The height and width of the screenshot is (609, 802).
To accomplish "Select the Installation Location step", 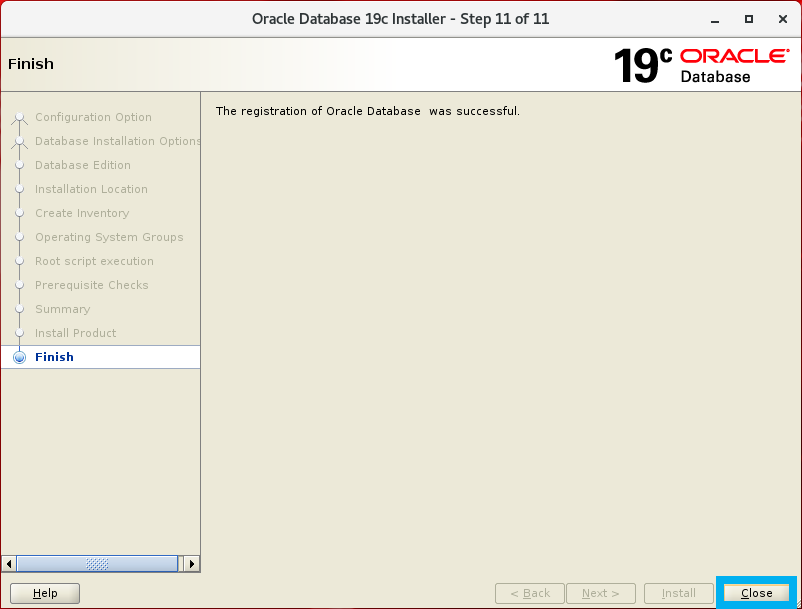I will point(91,189).
